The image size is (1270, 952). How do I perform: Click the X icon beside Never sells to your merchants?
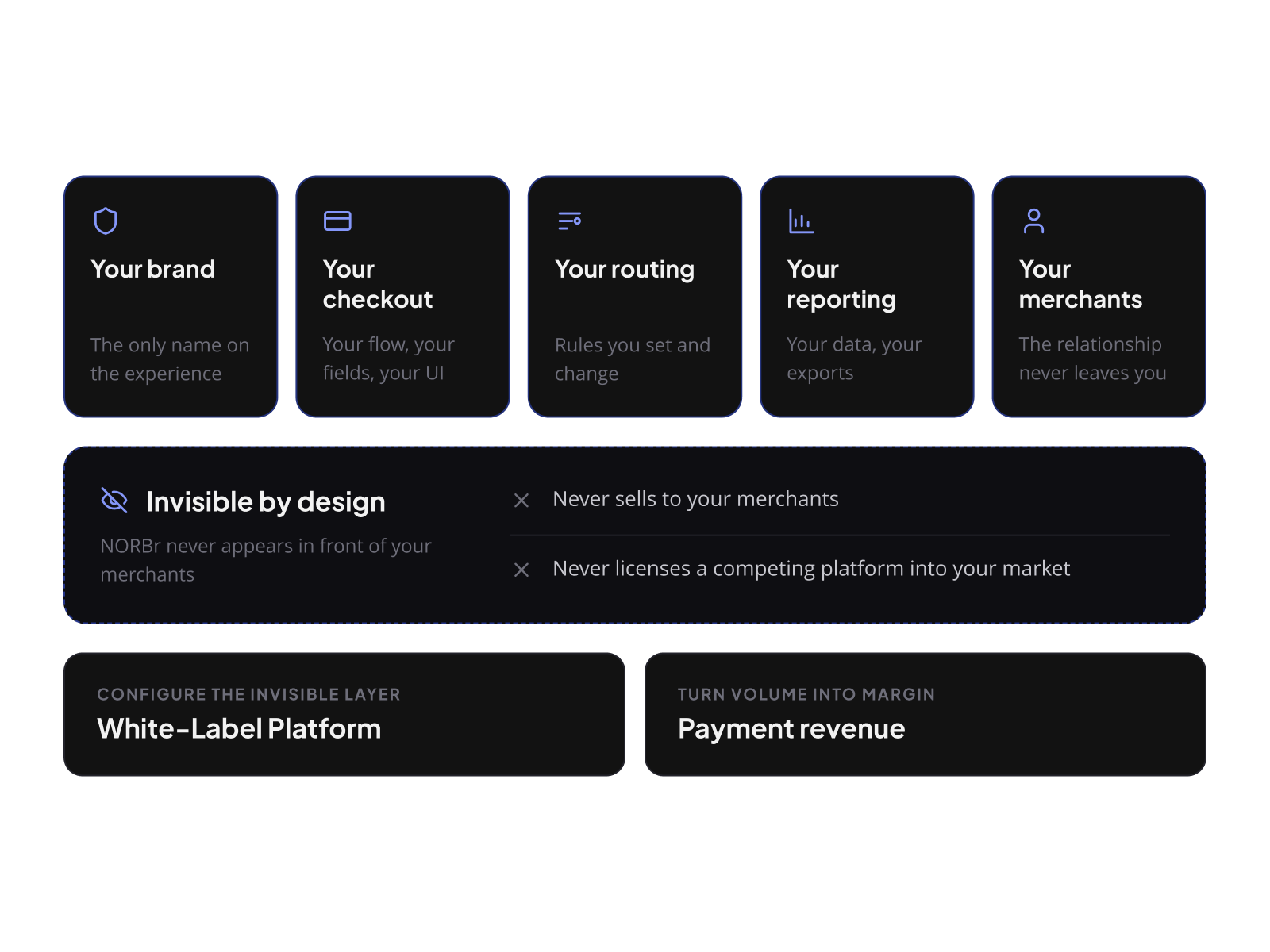click(521, 500)
